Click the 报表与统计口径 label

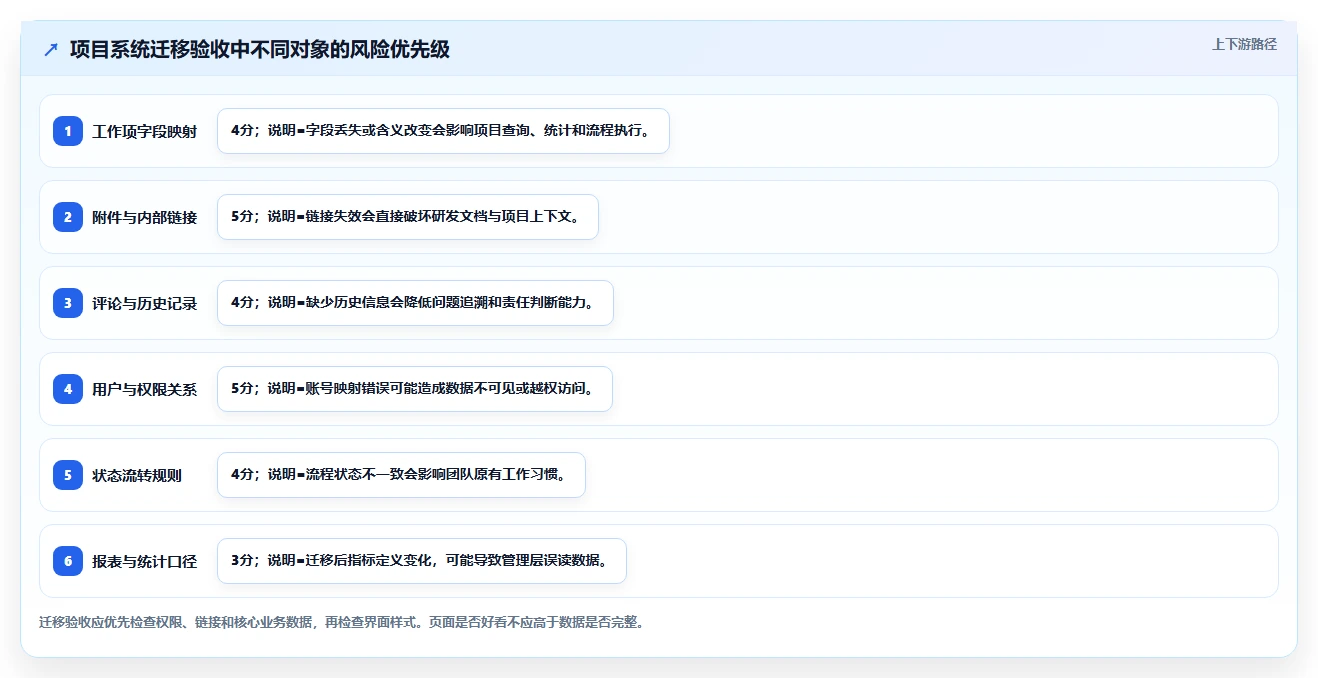point(145,562)
